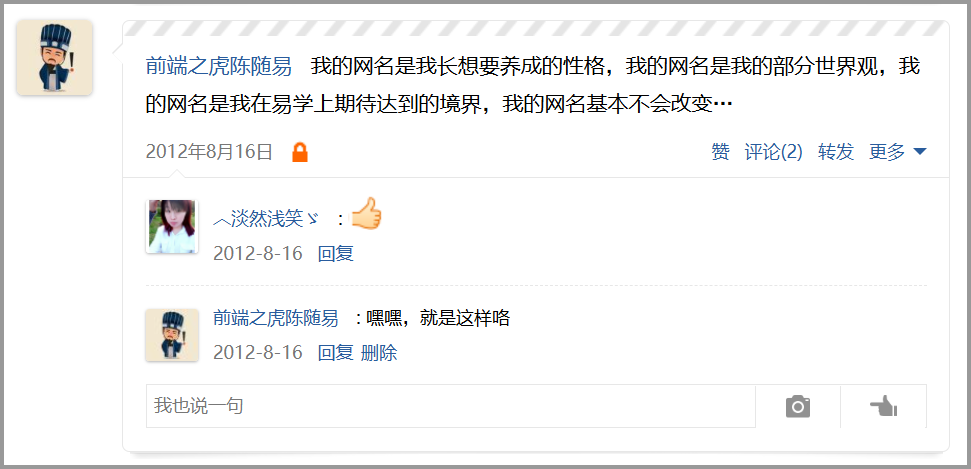Screen dimensions: 971x469
Task: Click 前端之虎陈随易 name in the reply comment
Action: (x=276, y=318)
